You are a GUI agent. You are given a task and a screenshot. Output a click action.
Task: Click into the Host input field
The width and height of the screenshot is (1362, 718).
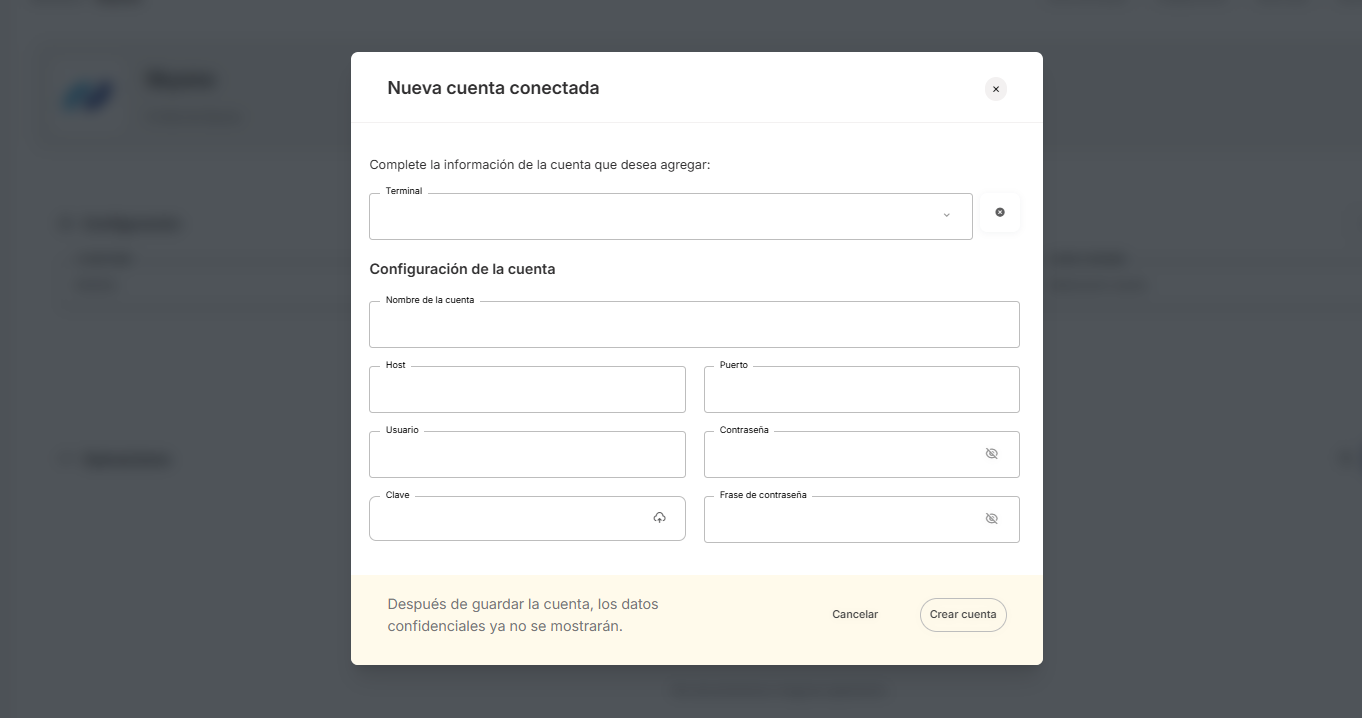click(527, 390)
